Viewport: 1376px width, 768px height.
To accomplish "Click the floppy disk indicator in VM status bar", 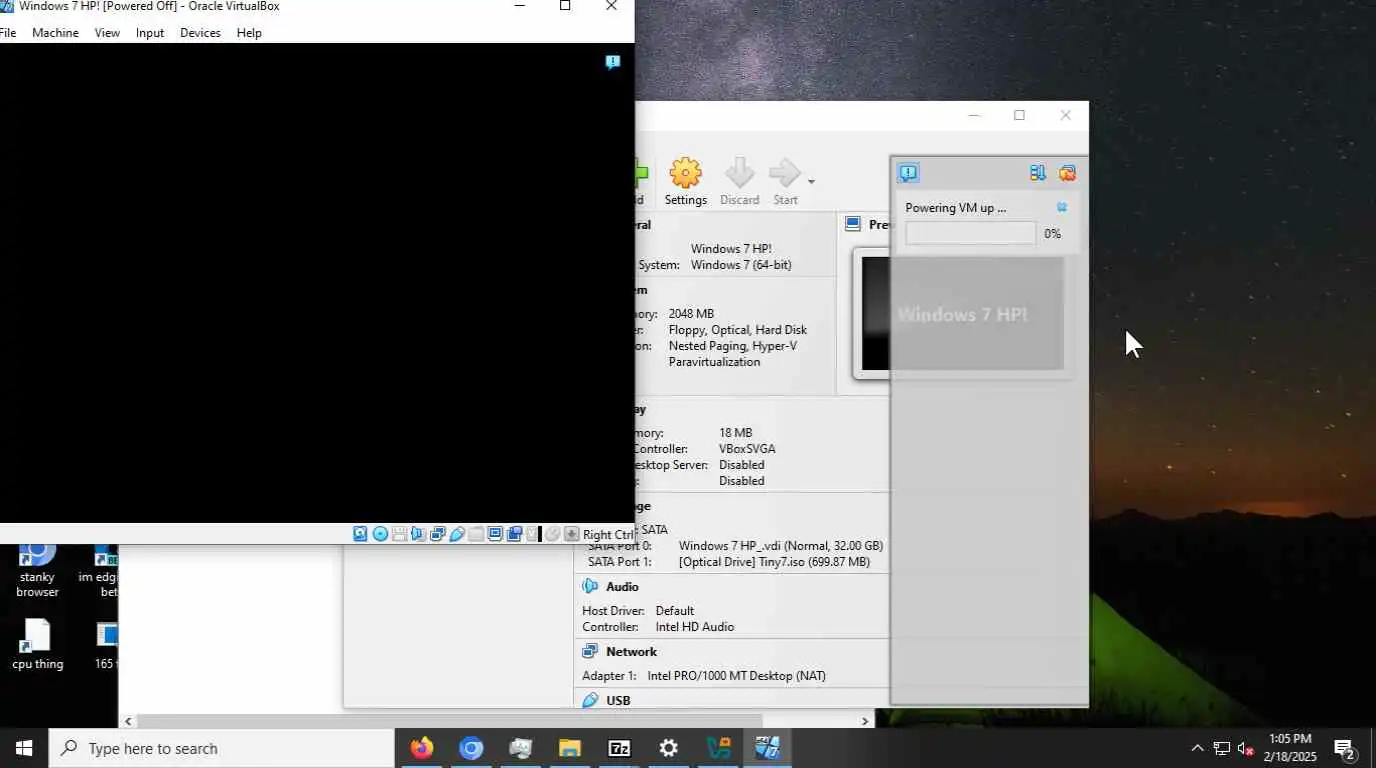I will coord(399,534).
